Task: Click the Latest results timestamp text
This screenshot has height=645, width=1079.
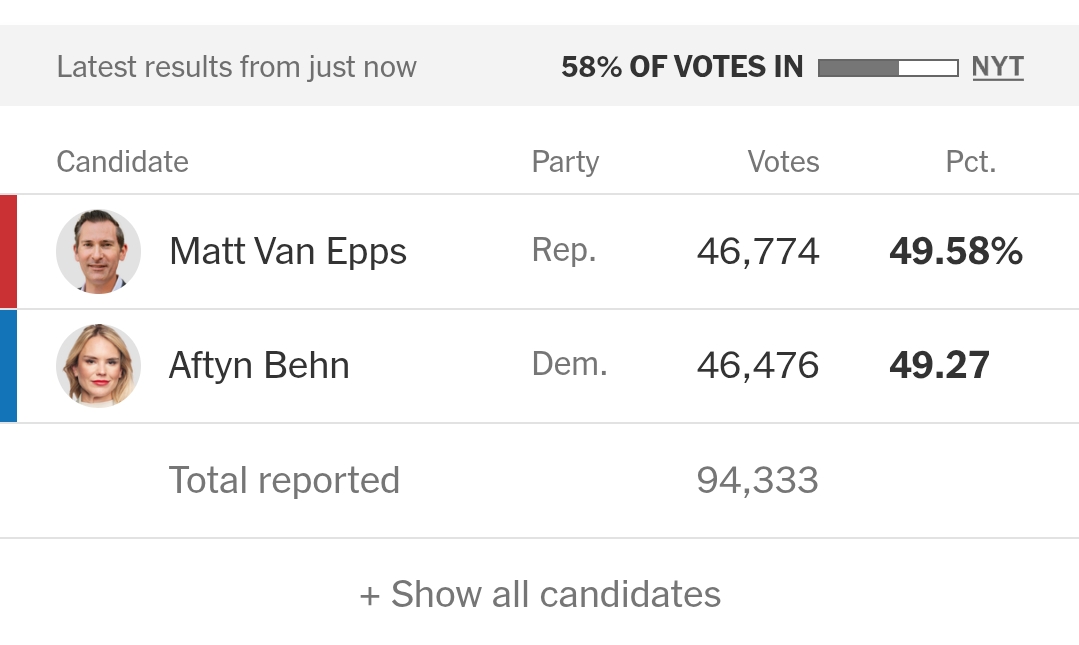Action: pos(236,67)
